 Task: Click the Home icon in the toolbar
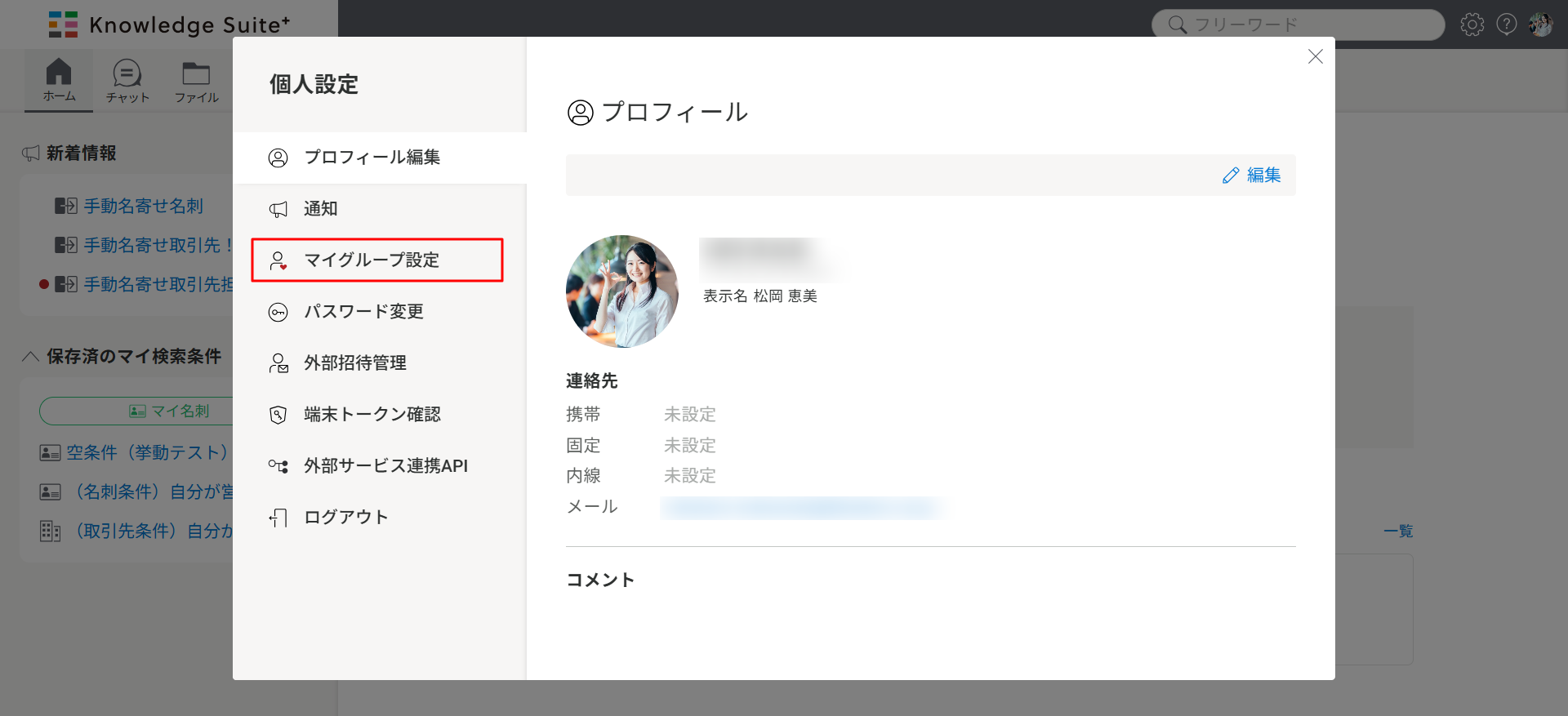(x=58, y=73)
